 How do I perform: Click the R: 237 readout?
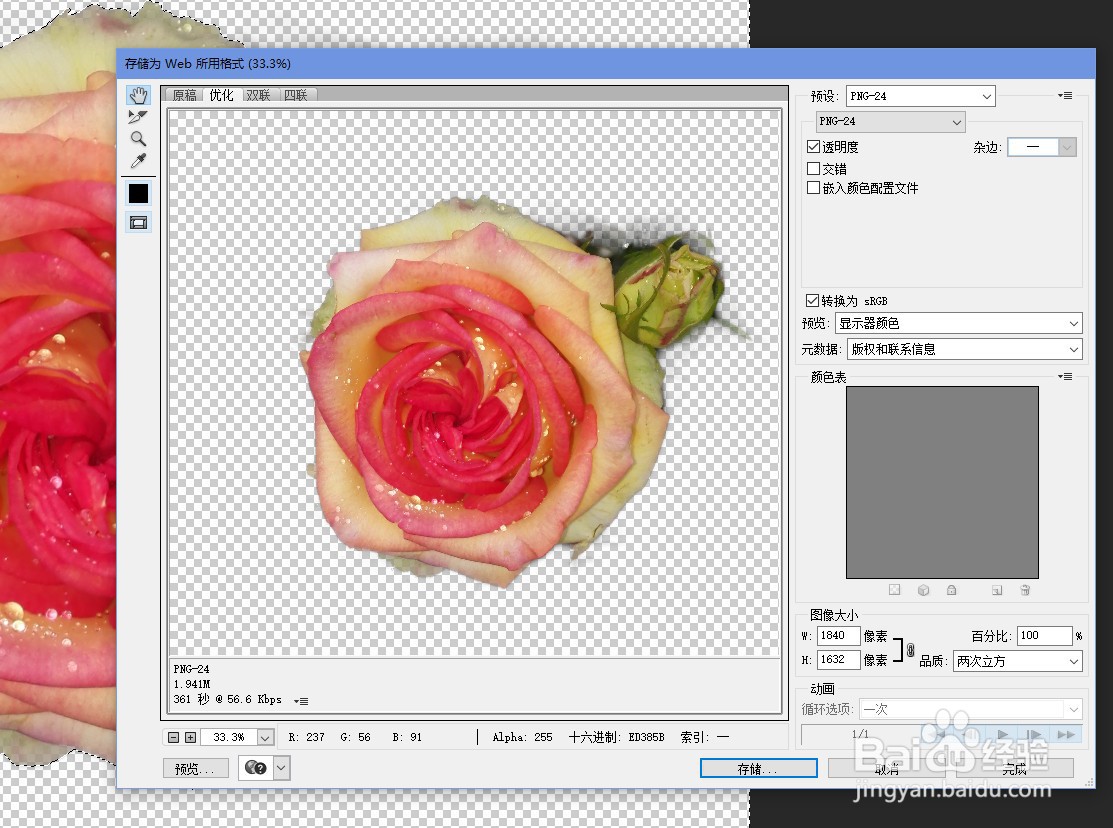306,738
